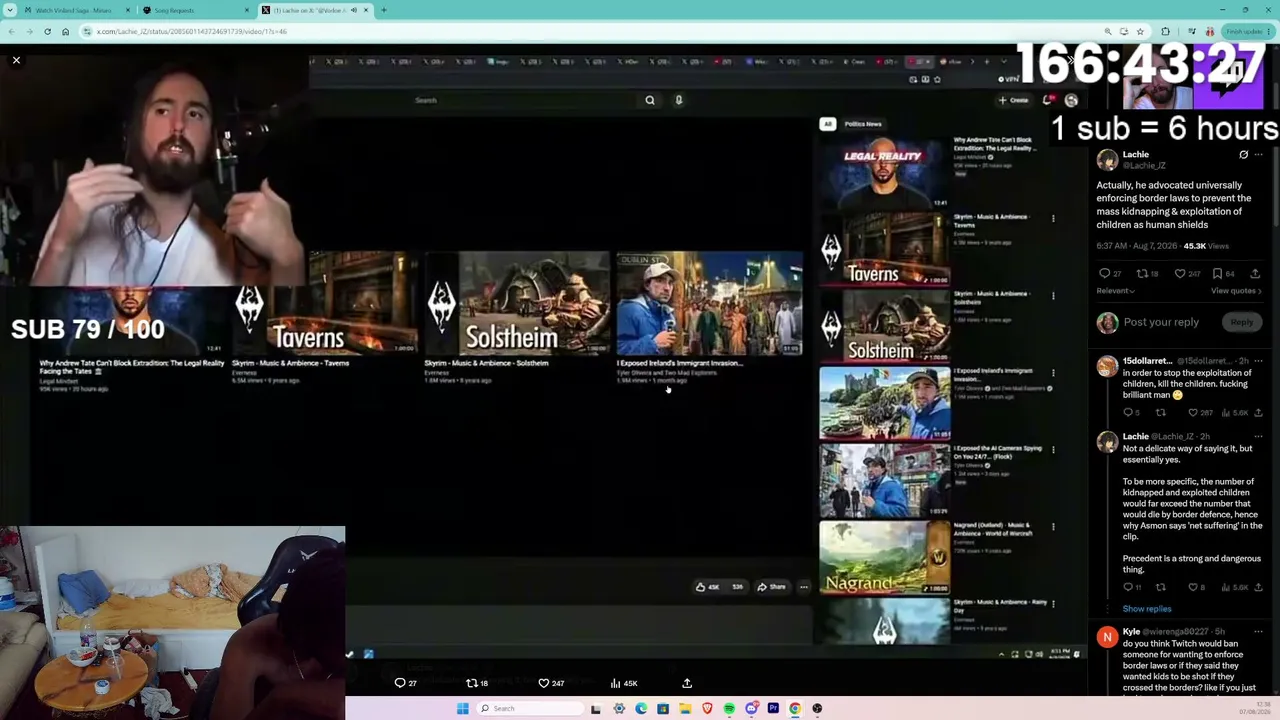This screenshot has height=720, width=1280.
Task: Repost using the icon below the video
Action: [x=472, y=683]
